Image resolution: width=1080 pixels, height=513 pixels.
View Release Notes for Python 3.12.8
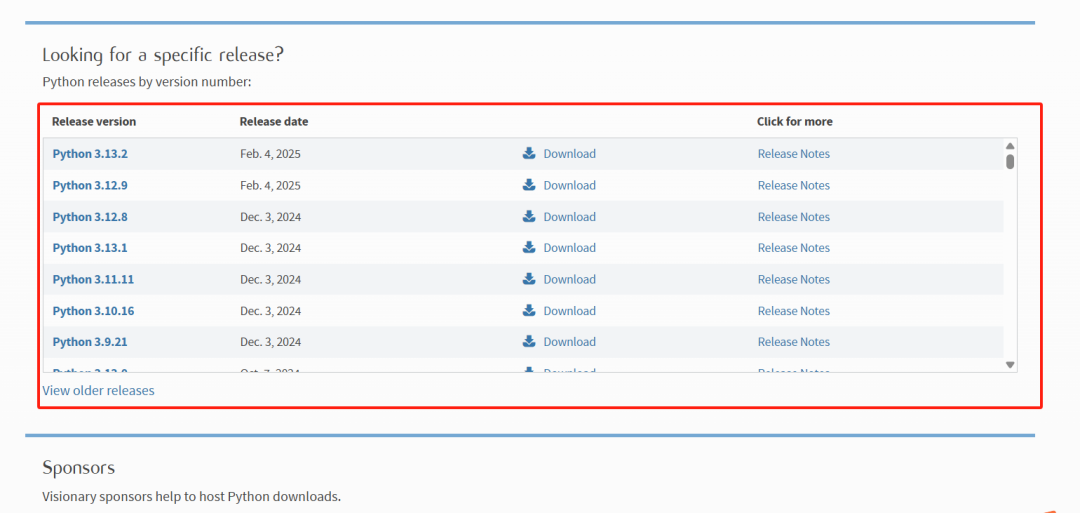793,217
